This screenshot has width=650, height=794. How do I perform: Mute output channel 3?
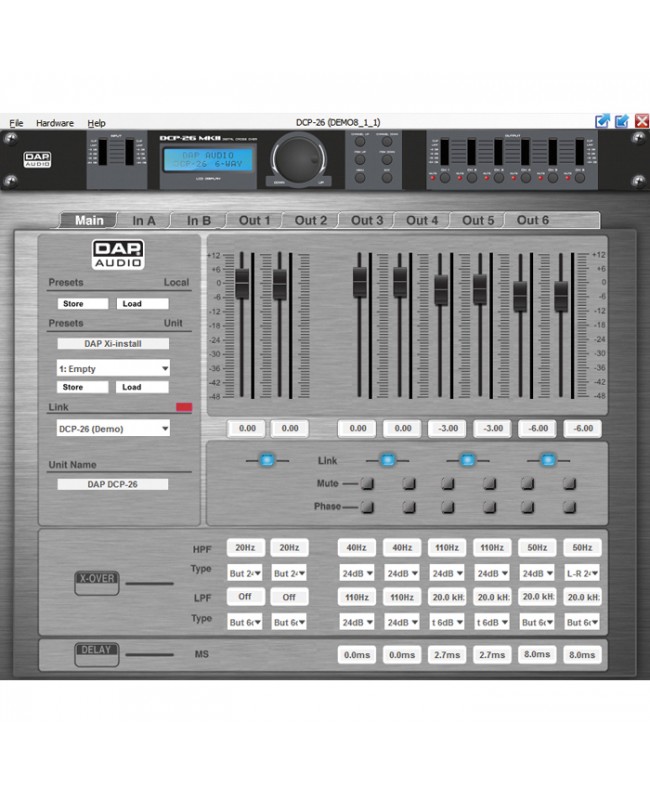448,484
